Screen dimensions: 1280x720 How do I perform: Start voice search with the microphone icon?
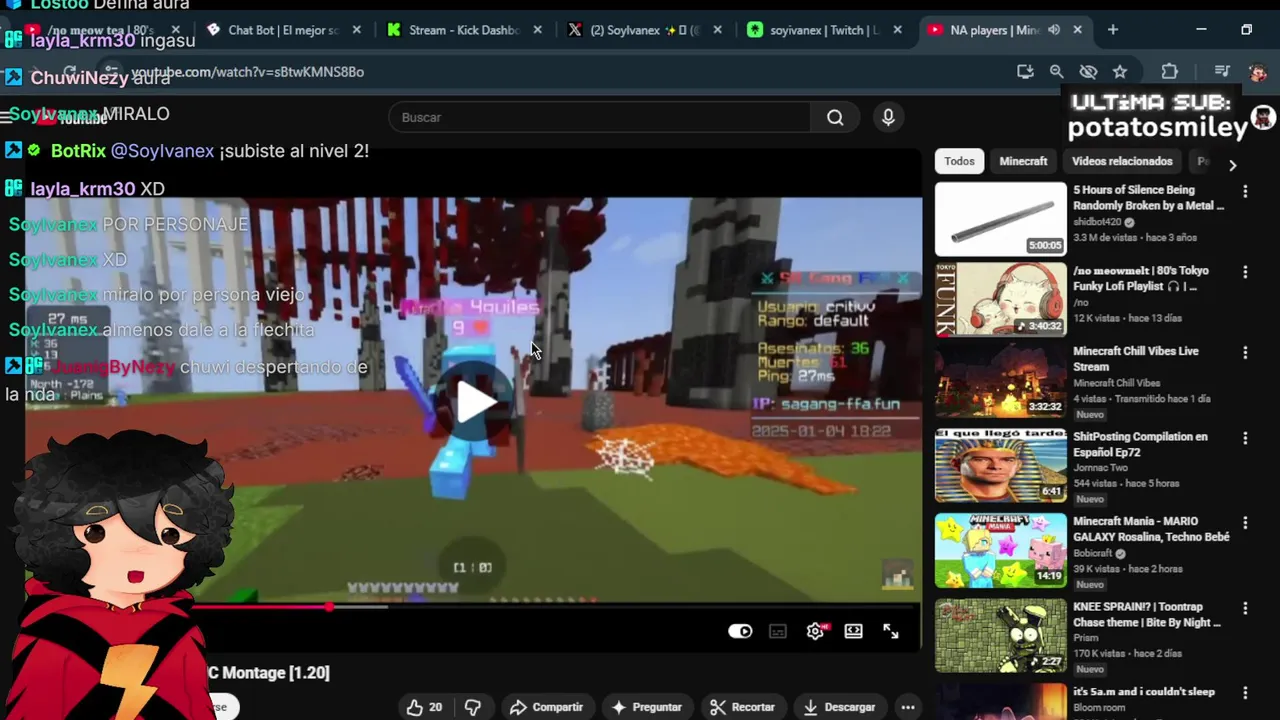pos(888,117)
